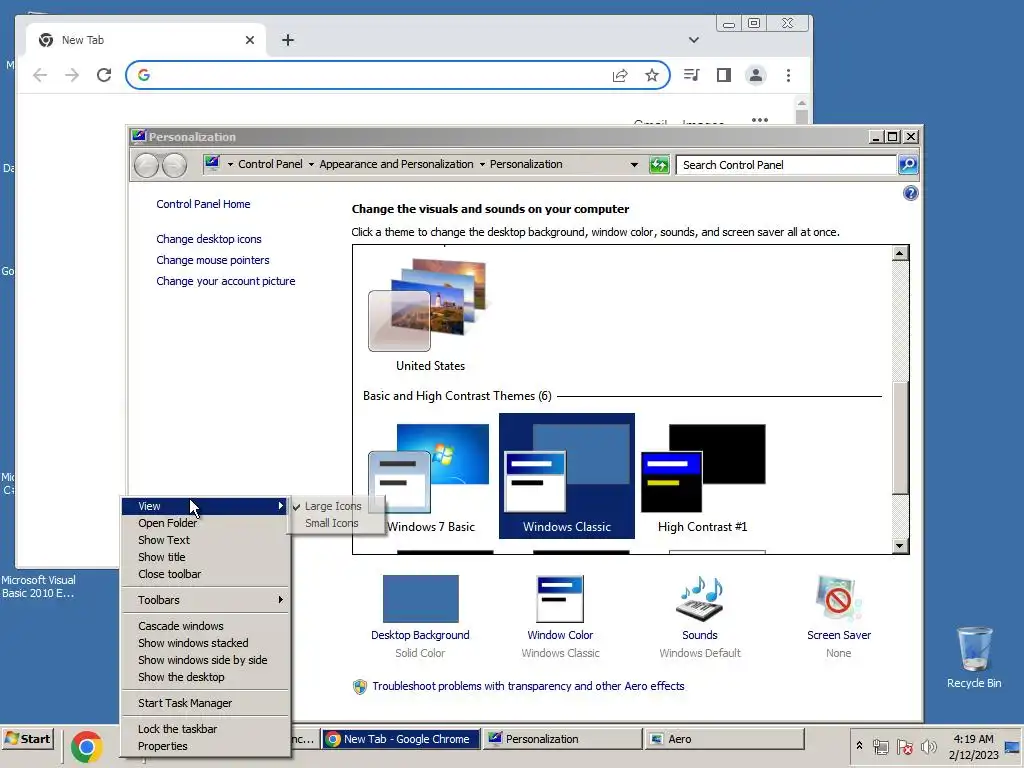Share this page from Chrome's address bar
Image resolution: width=1024 pixels, height=768 pixels.
coord(620,75)
